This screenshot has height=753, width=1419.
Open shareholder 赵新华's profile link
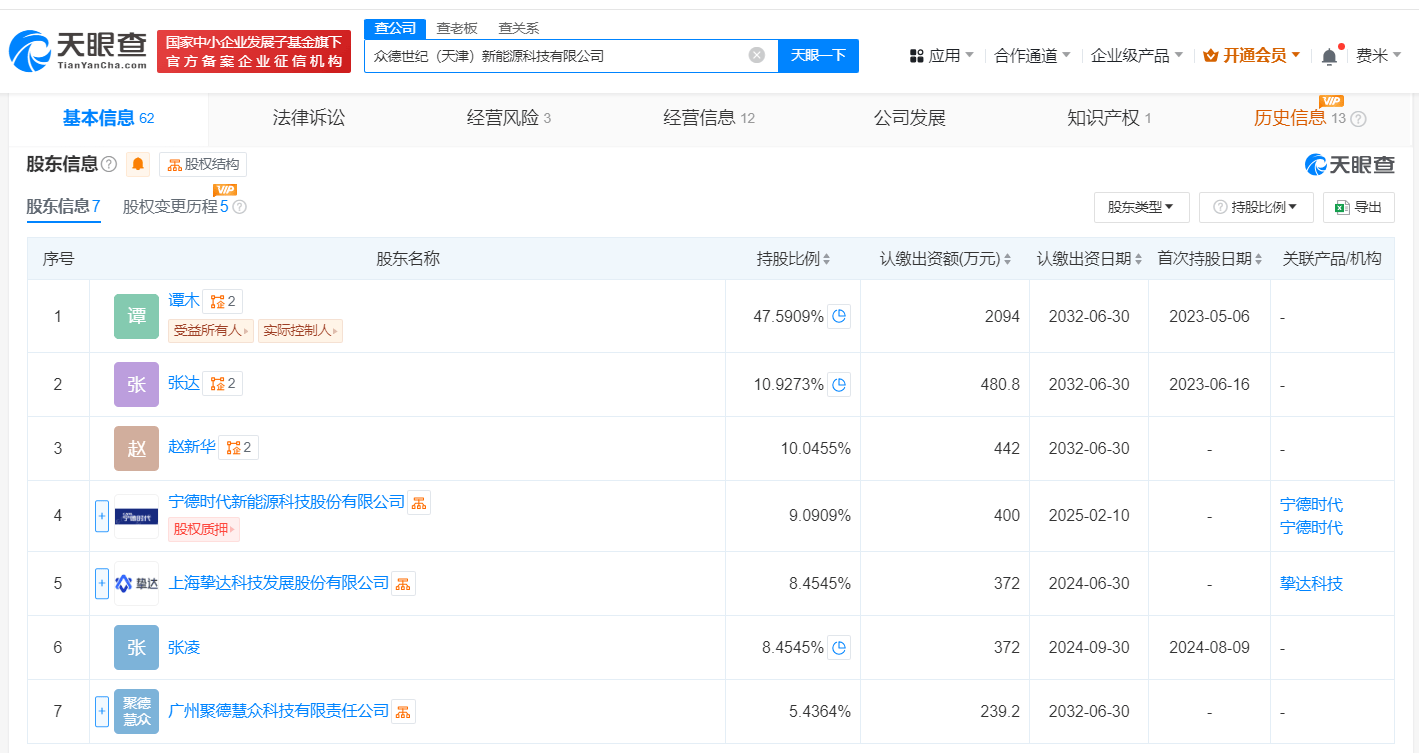click(192, 447)
